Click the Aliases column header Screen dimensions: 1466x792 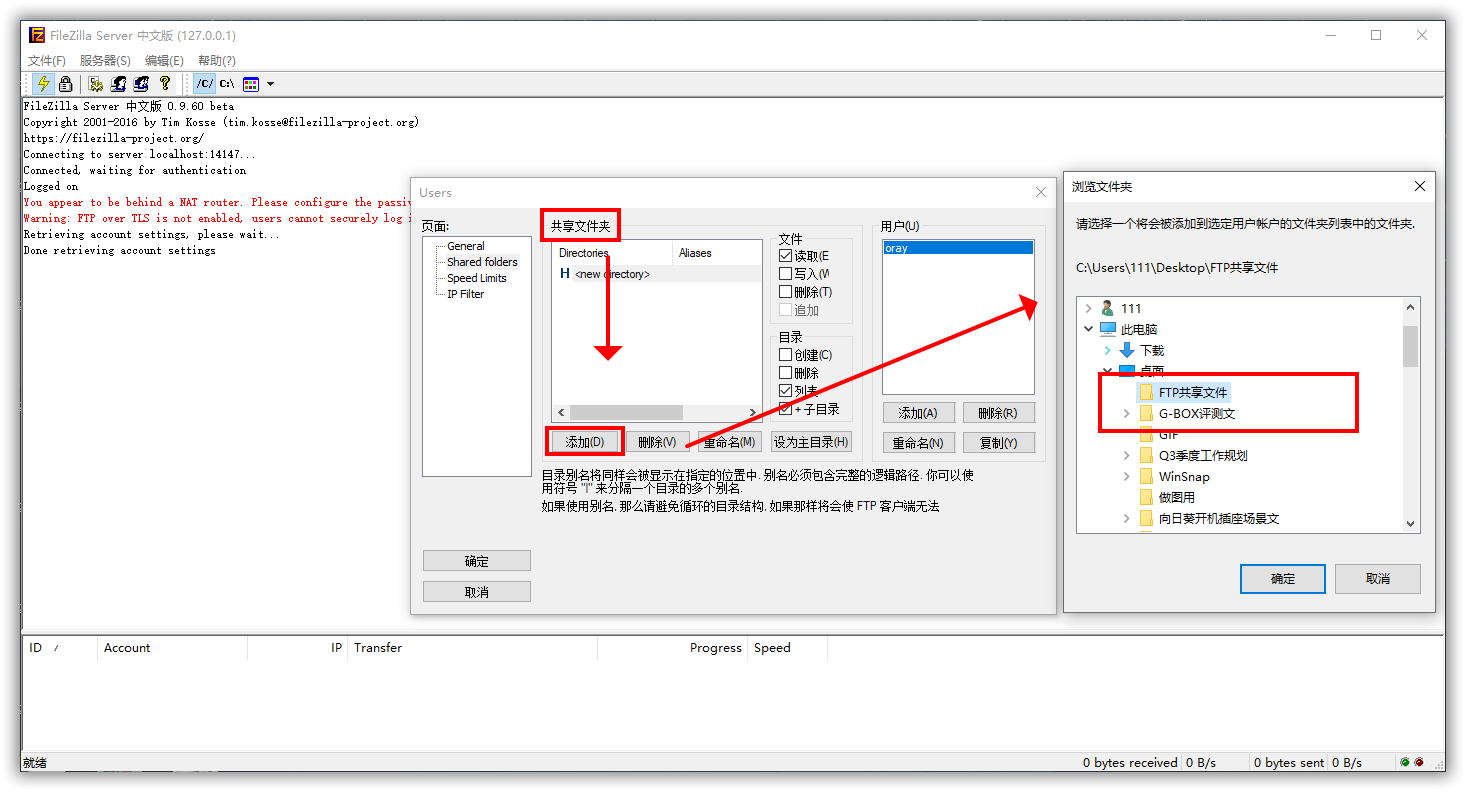tap(717, 253)
